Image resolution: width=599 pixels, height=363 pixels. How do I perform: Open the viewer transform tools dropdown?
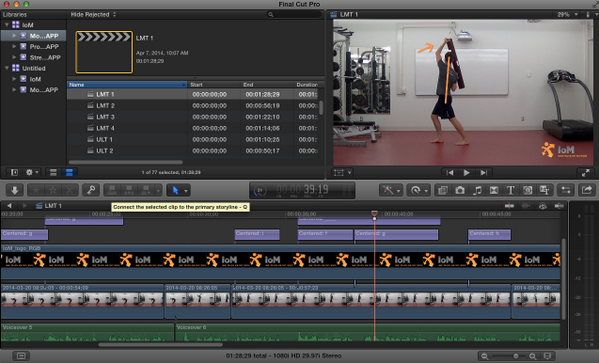coord(342,173)
